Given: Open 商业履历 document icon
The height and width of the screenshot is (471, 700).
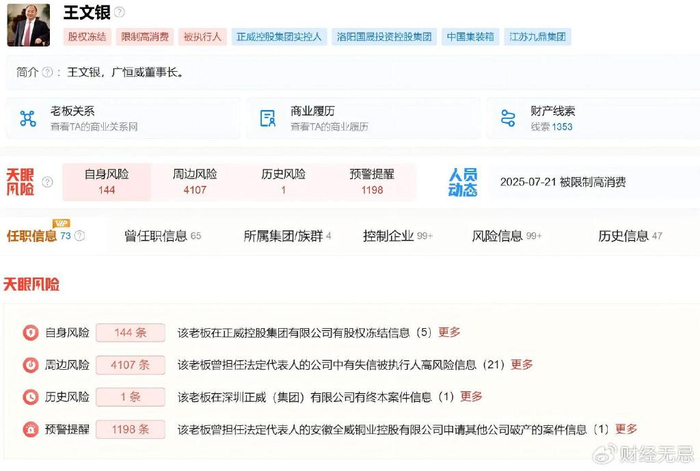Looking at the screenshot, I should click(268, 118).
